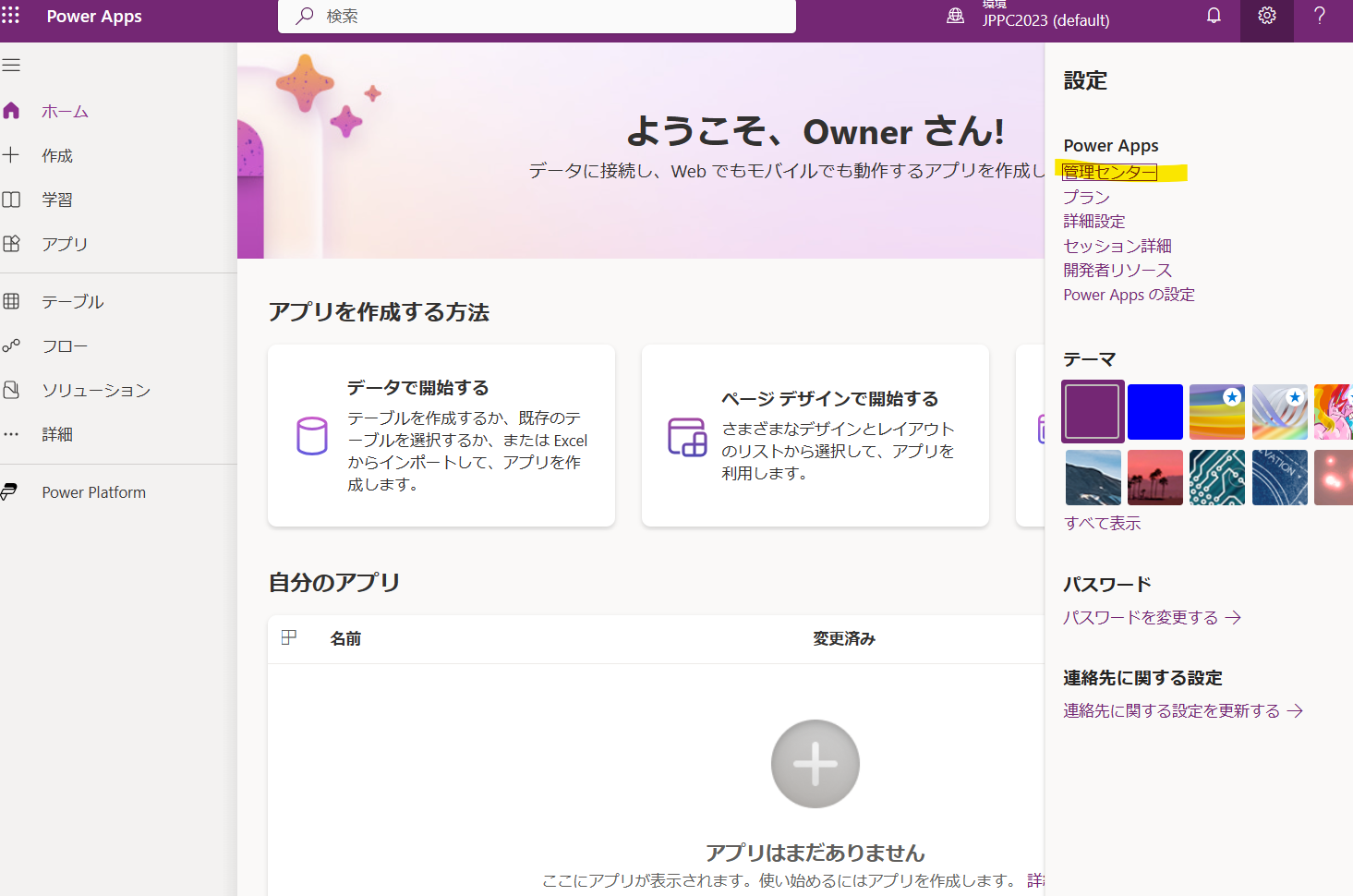1353x896 pixels.
Task: Click the table icon for テーブル
Action: 11,301
